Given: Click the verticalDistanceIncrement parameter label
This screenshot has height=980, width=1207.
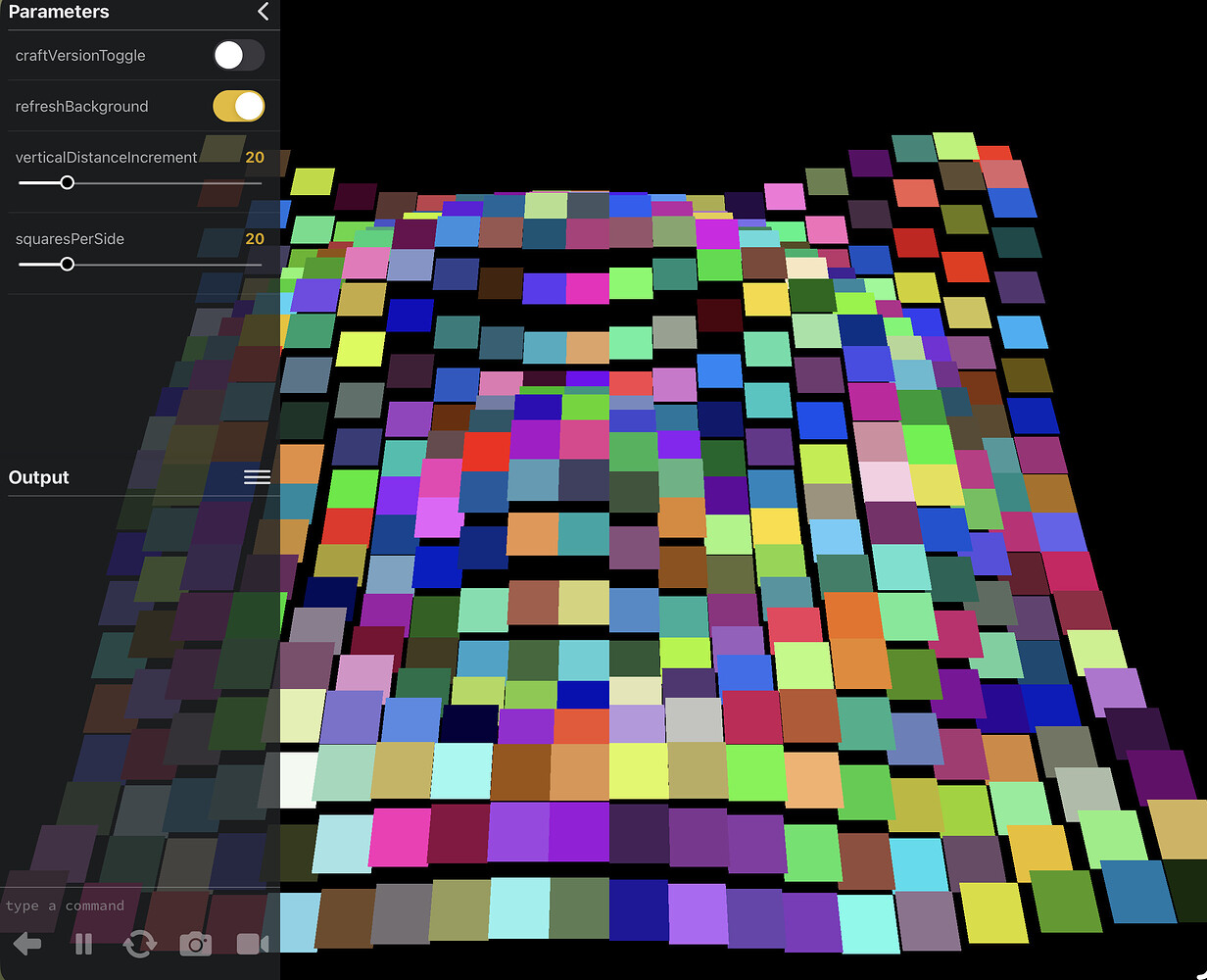Looking at the screenshot, I should click(x=105, y=157).
